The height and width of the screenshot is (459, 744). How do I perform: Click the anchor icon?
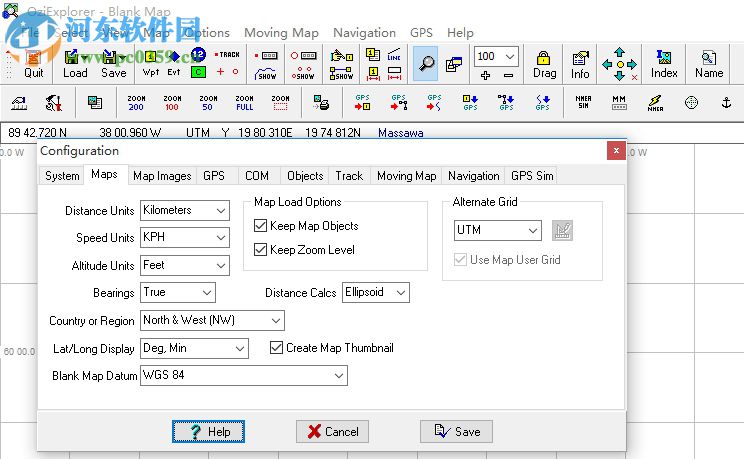tap(726, 103)
